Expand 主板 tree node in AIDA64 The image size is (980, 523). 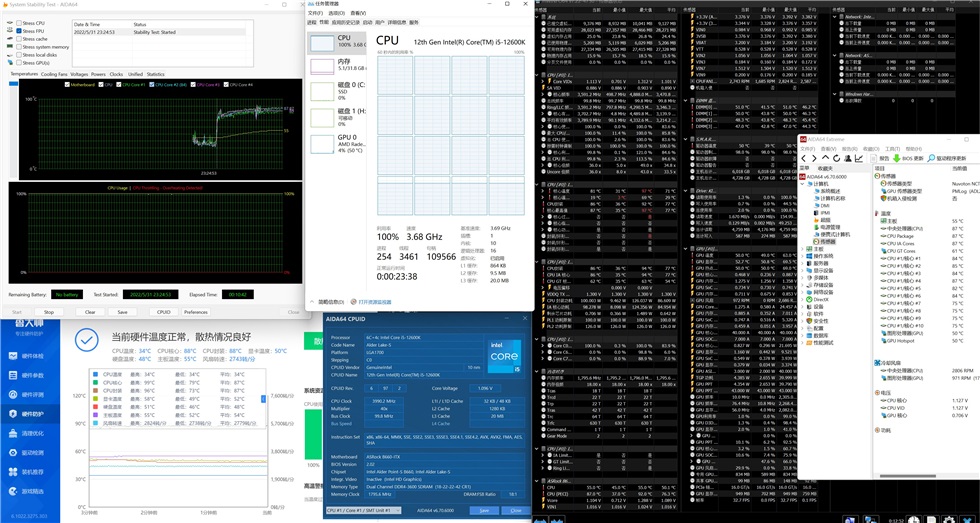coord(802,249)
